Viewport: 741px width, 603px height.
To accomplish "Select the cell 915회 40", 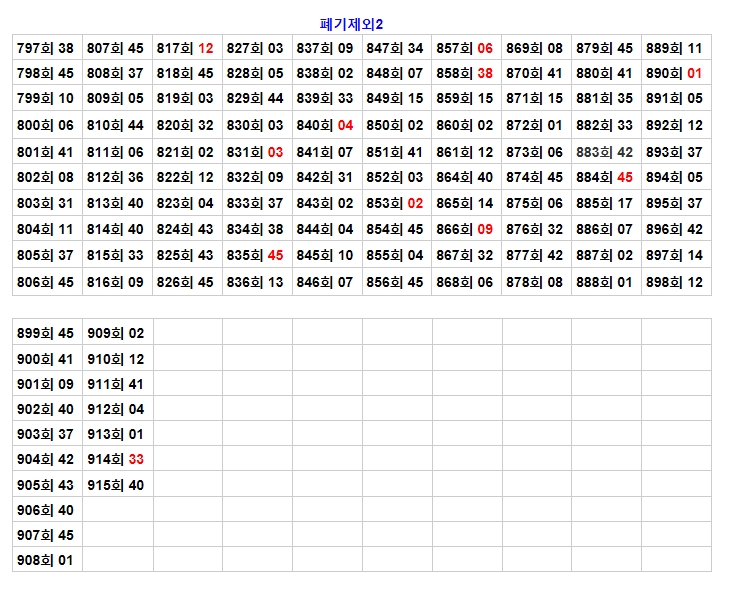I will tap(116, 485).
